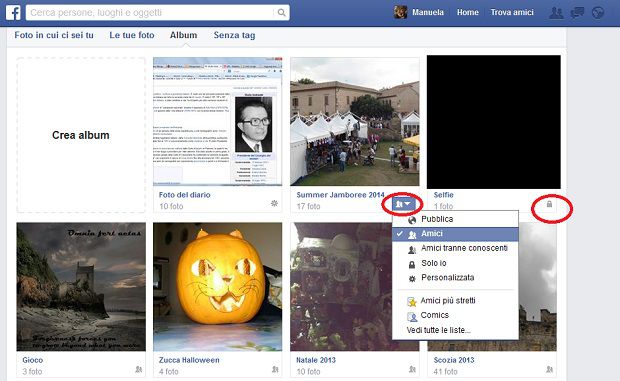This screenshot has width=620, height=381.
Task: Click the "10 foto" count under Foto del diario
Action: 171,206
